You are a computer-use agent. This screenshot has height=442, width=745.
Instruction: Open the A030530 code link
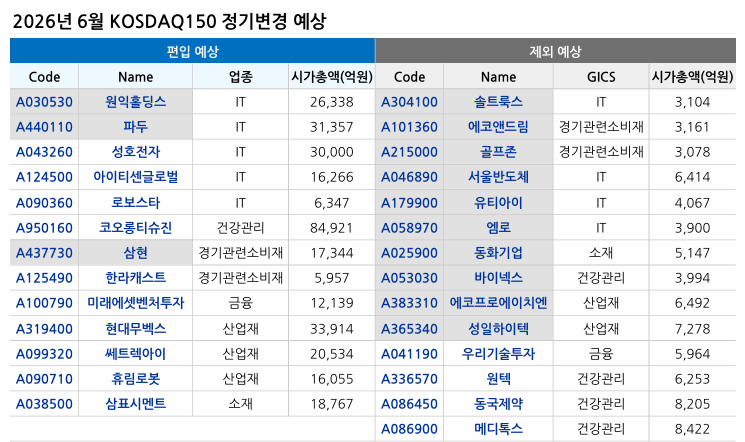(x=44, y=102)
